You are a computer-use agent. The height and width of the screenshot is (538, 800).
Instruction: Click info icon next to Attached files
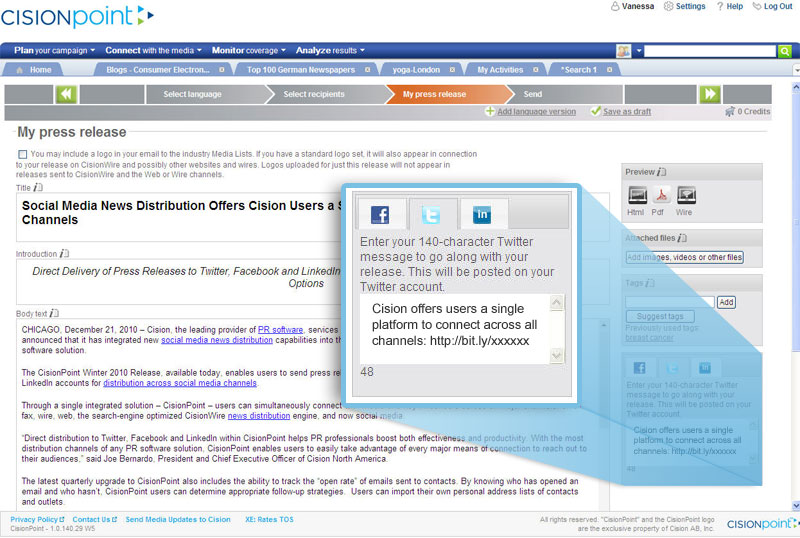point(683,238)
